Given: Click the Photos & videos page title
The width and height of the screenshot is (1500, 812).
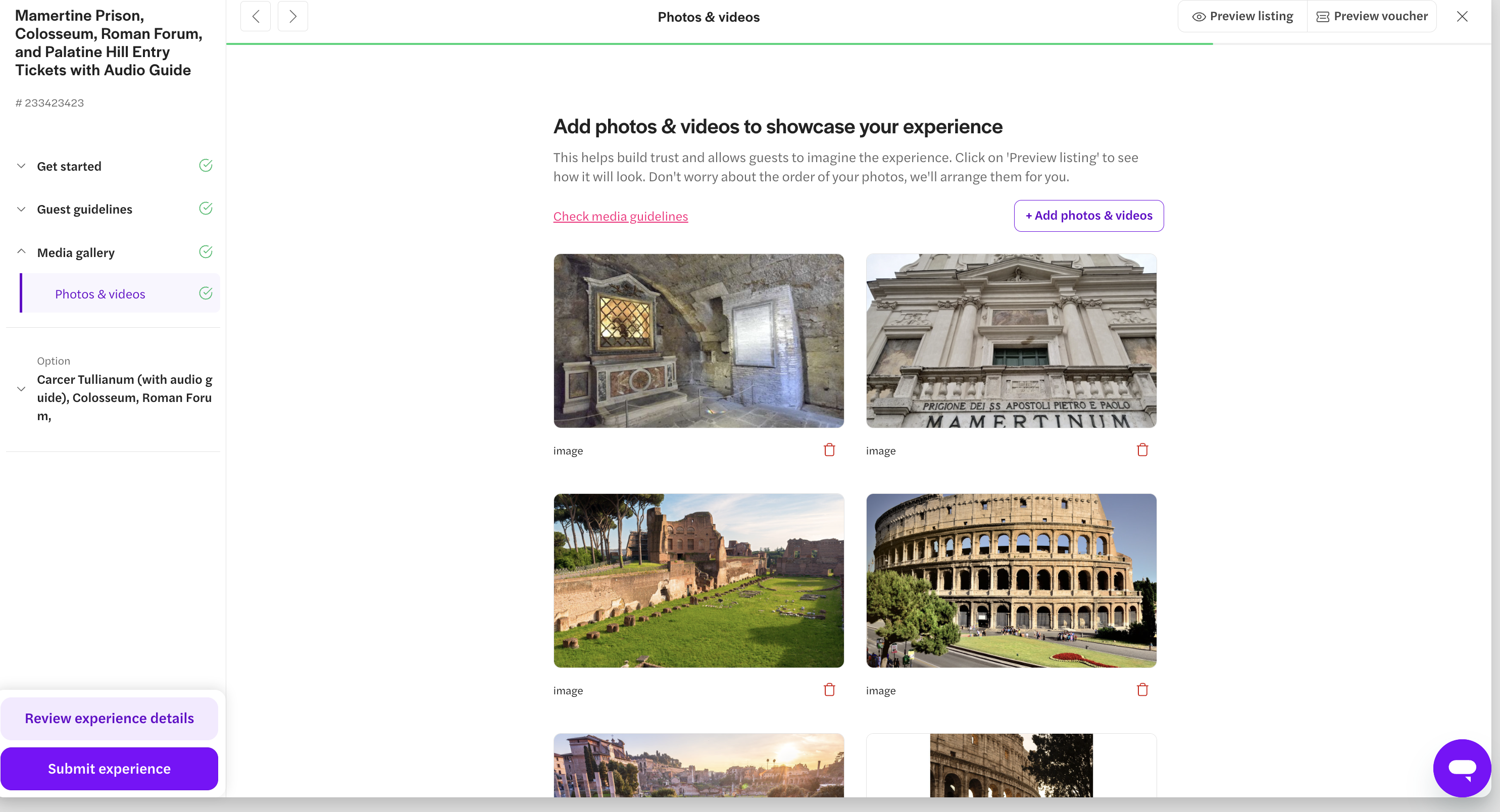Looking at the screenshot, I should (708, 17).
